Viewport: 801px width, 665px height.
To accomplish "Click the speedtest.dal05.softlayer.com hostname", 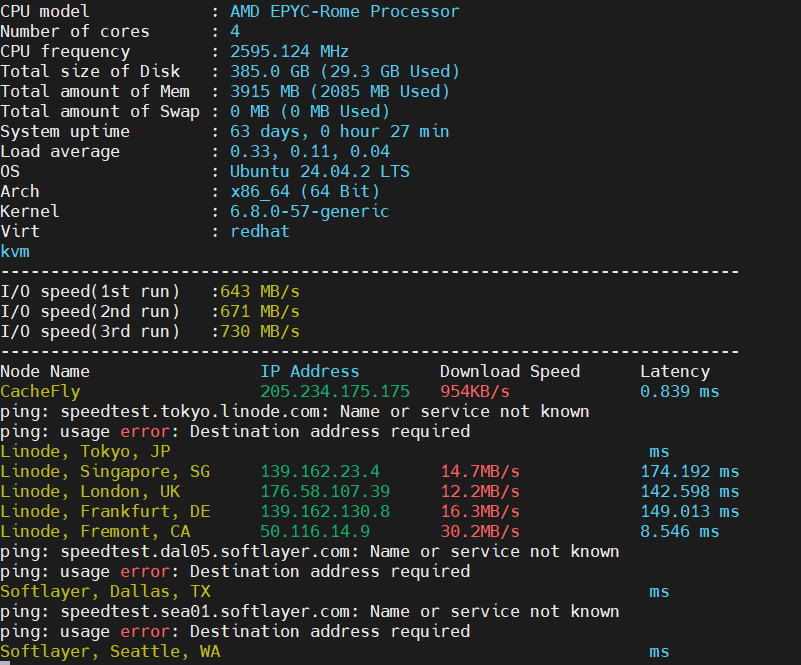I will pos(194,552).
